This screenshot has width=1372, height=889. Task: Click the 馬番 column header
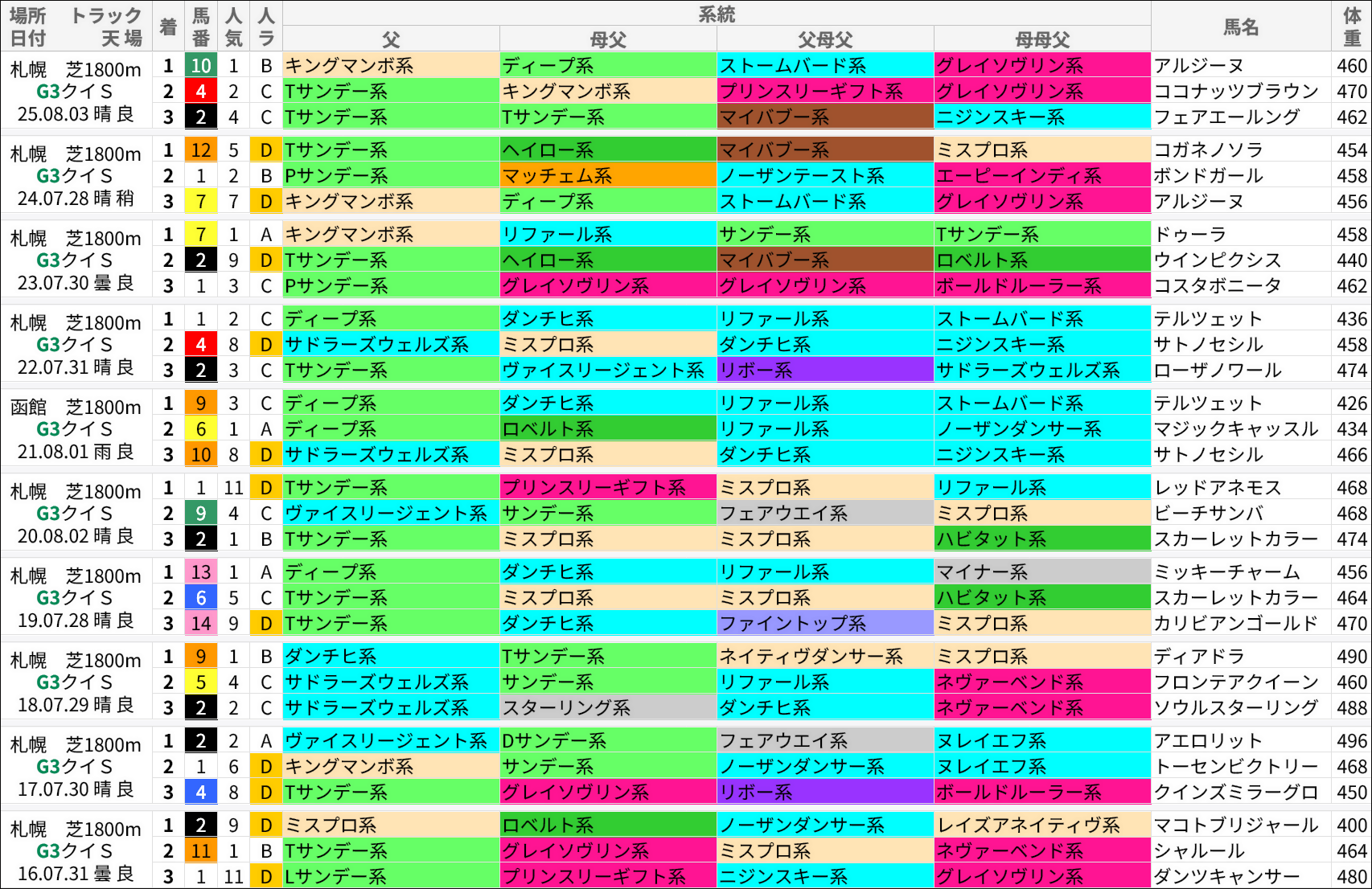tap(201, 27)
